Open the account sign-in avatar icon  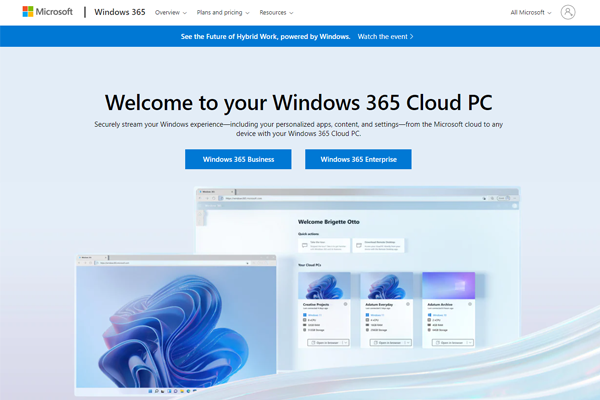[568, 12]
